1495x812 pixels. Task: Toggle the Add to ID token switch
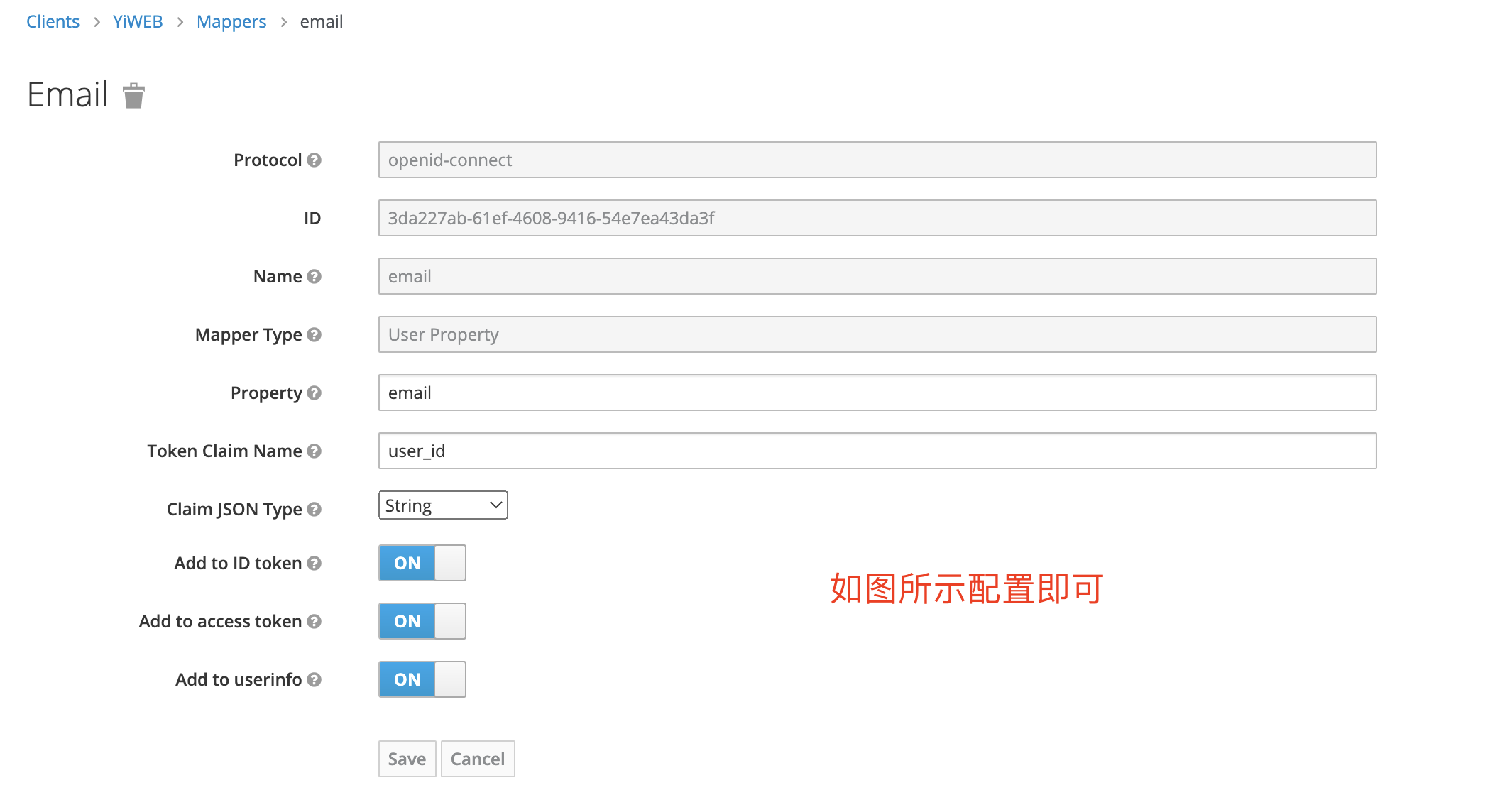tap(422, 563)
